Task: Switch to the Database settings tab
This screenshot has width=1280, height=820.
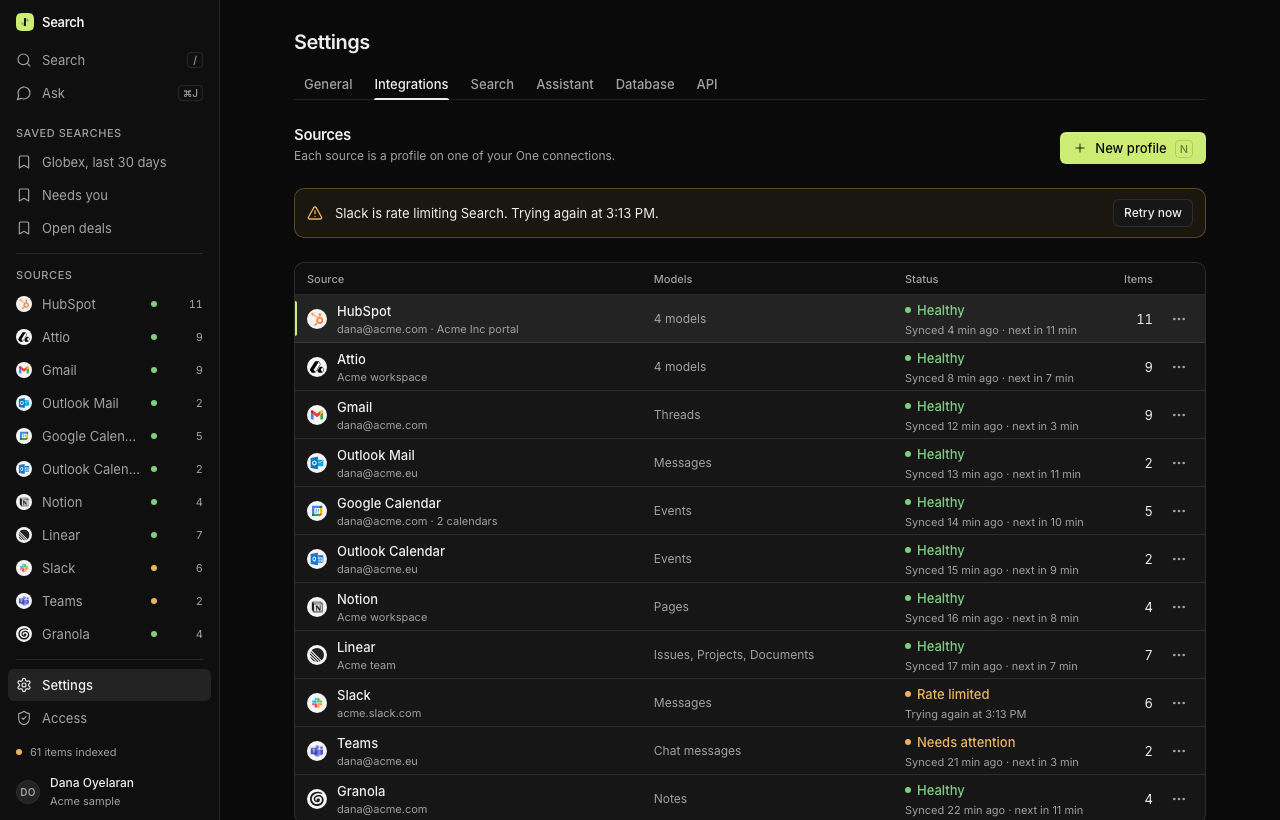Action: click(645, 84)
